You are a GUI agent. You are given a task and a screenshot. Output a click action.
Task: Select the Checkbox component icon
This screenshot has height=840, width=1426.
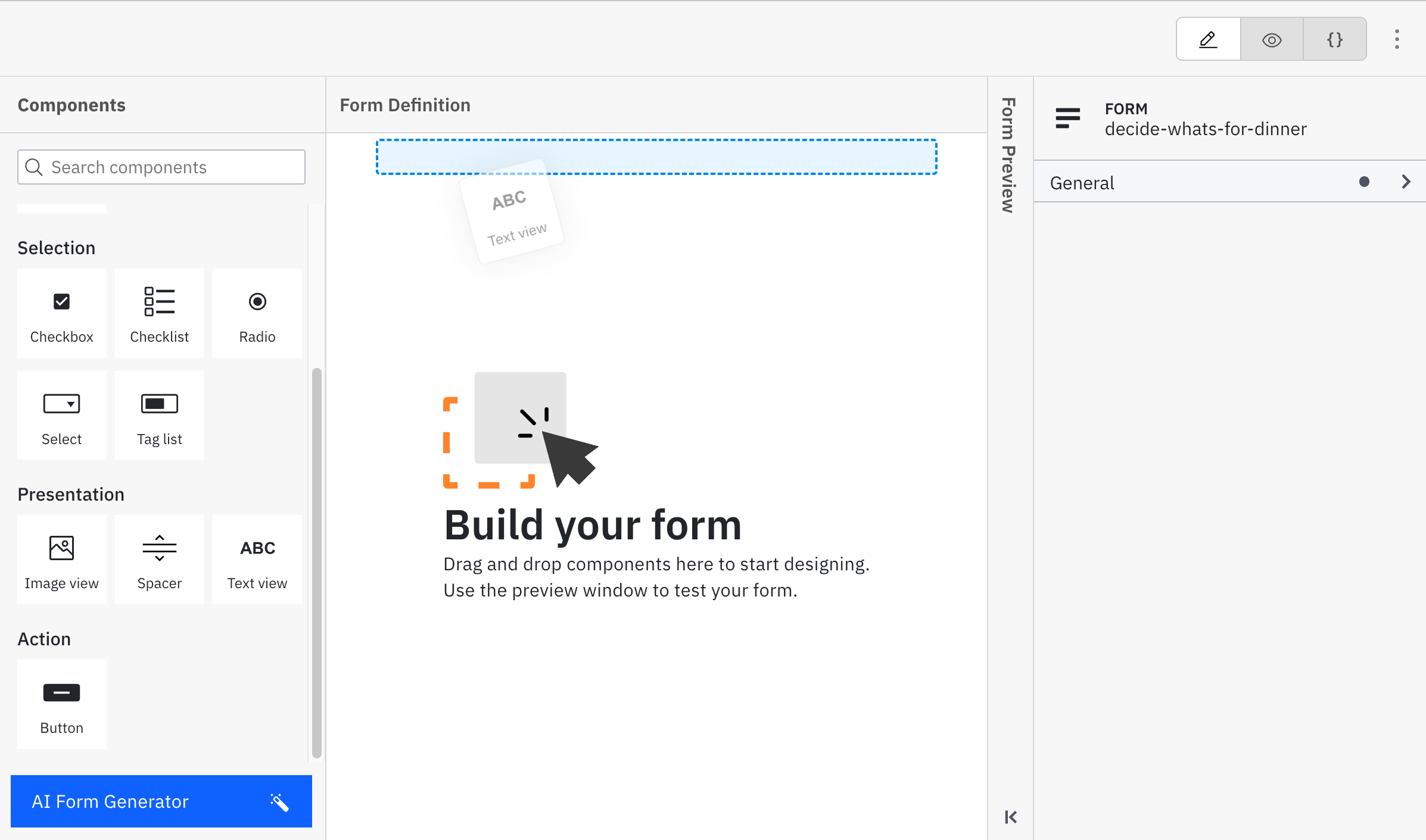(61, 302)
